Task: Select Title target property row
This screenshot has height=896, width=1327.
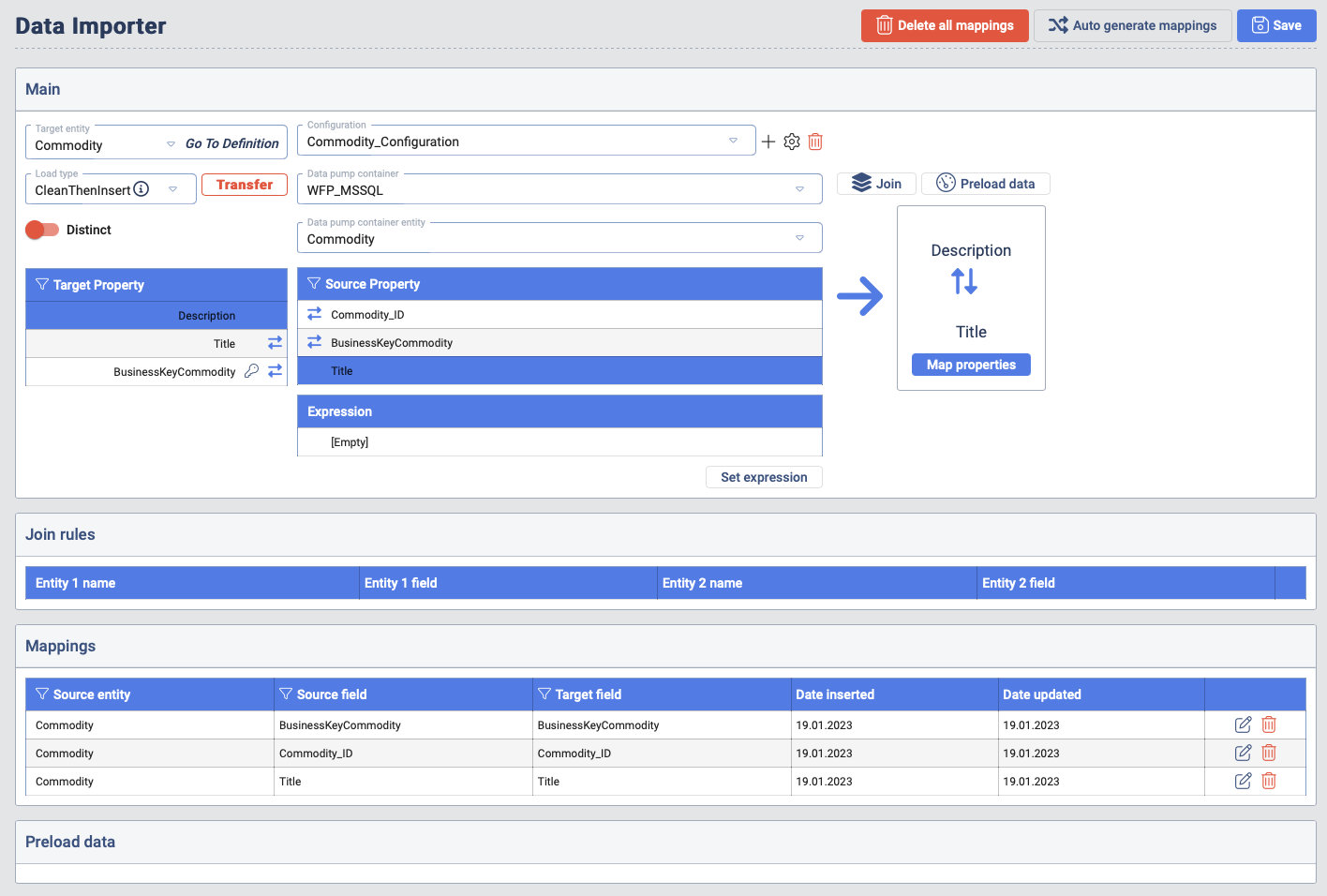Action: (157, 344)
